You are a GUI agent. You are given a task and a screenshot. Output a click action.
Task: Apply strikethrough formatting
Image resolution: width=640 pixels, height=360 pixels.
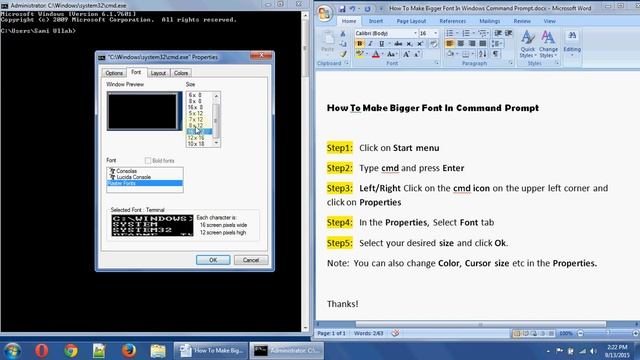398,44
